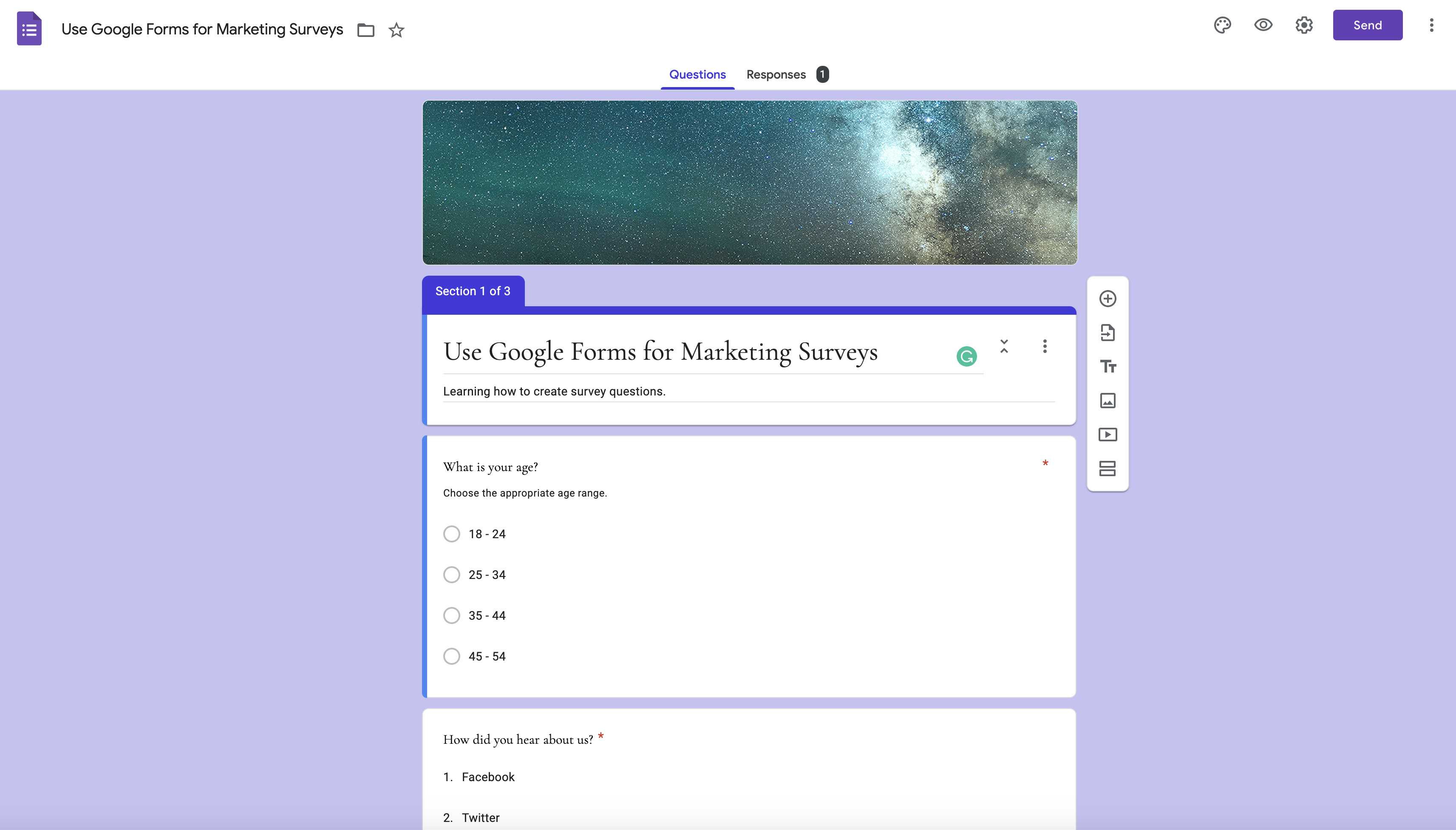Viewport: 1456px width, 830px height.
Task: Click the Add section icon
Action: click(x=1108, y=469)
